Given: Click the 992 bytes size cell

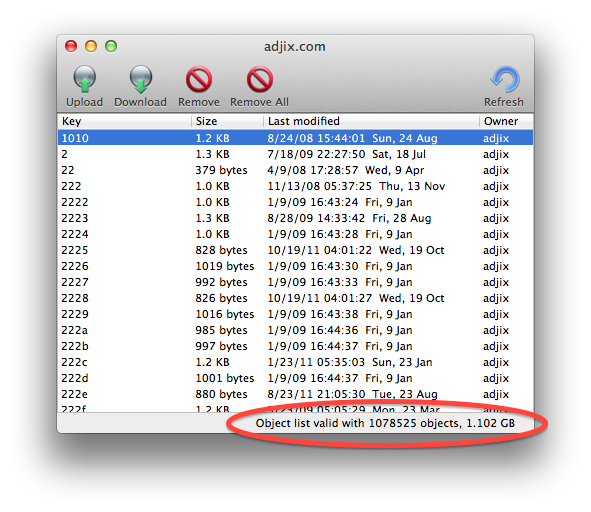Looking at the screenshot, I should 221,282.
